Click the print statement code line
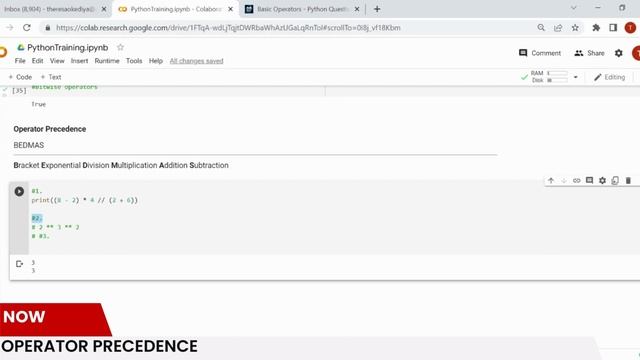Image resolution: width=640 pixels, height=360 pixels. pyautogui.click(x=84, y=200)
